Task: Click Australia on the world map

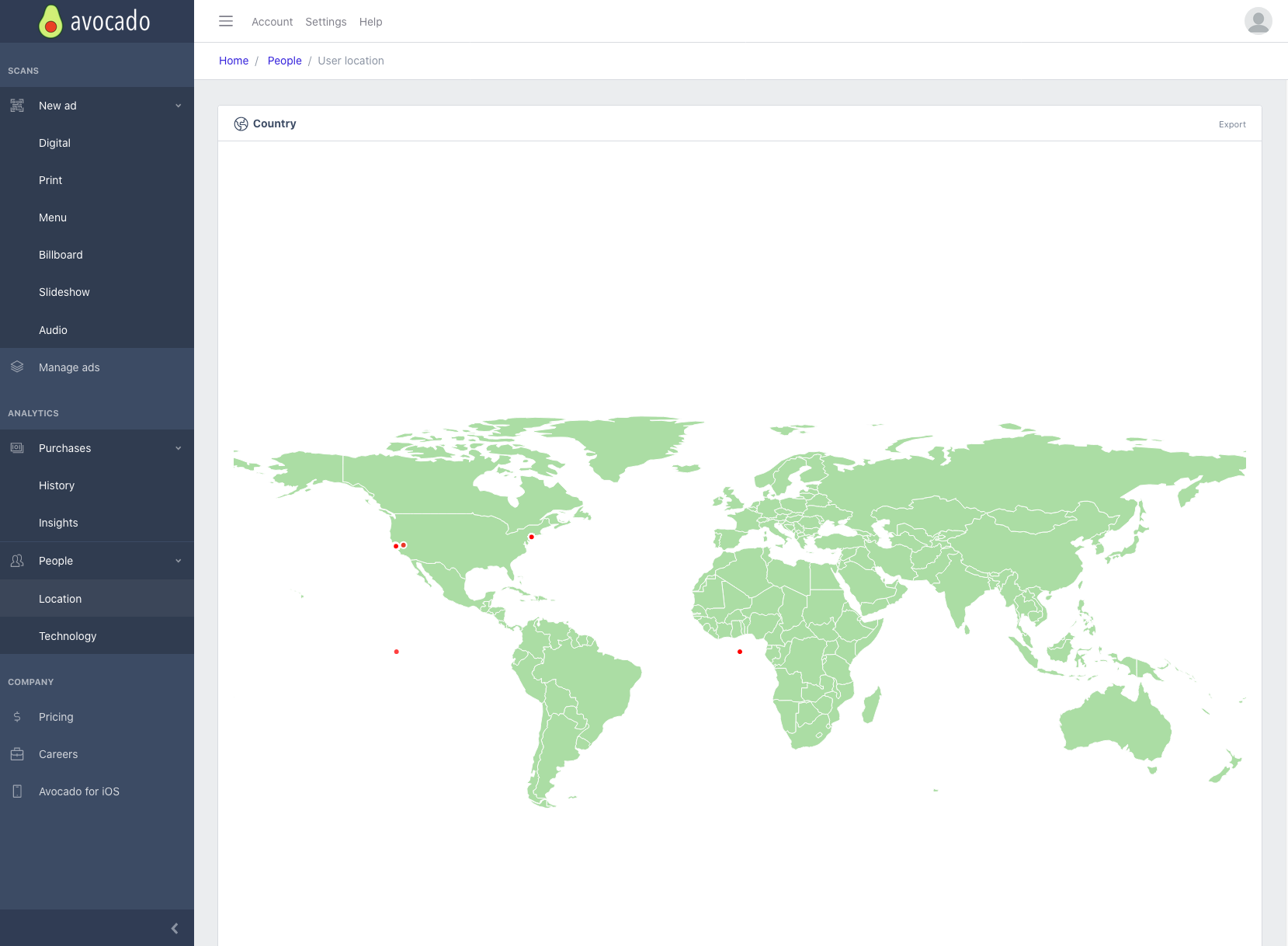Action: pos(1115,722)
